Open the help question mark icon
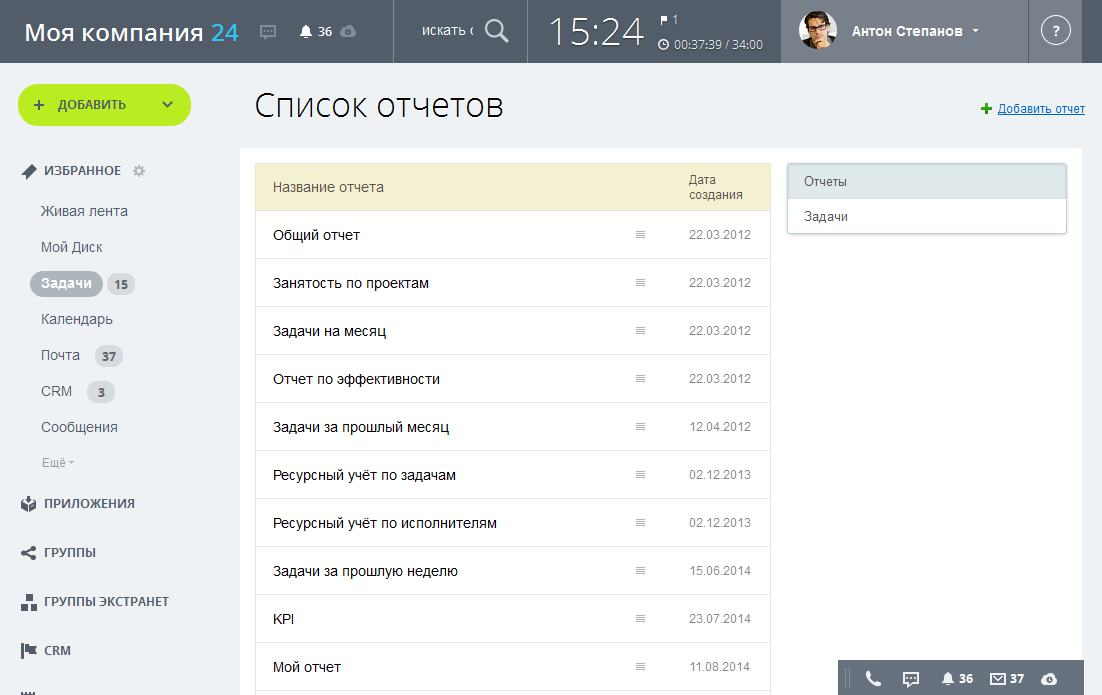Screen dimensions: 1102x695 [x=1056, y=31]
